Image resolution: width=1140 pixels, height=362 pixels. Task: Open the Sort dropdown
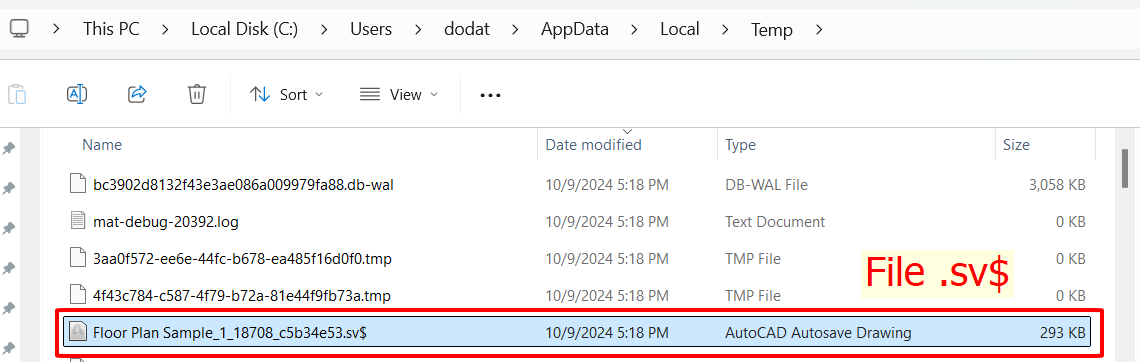click(286, 94)
